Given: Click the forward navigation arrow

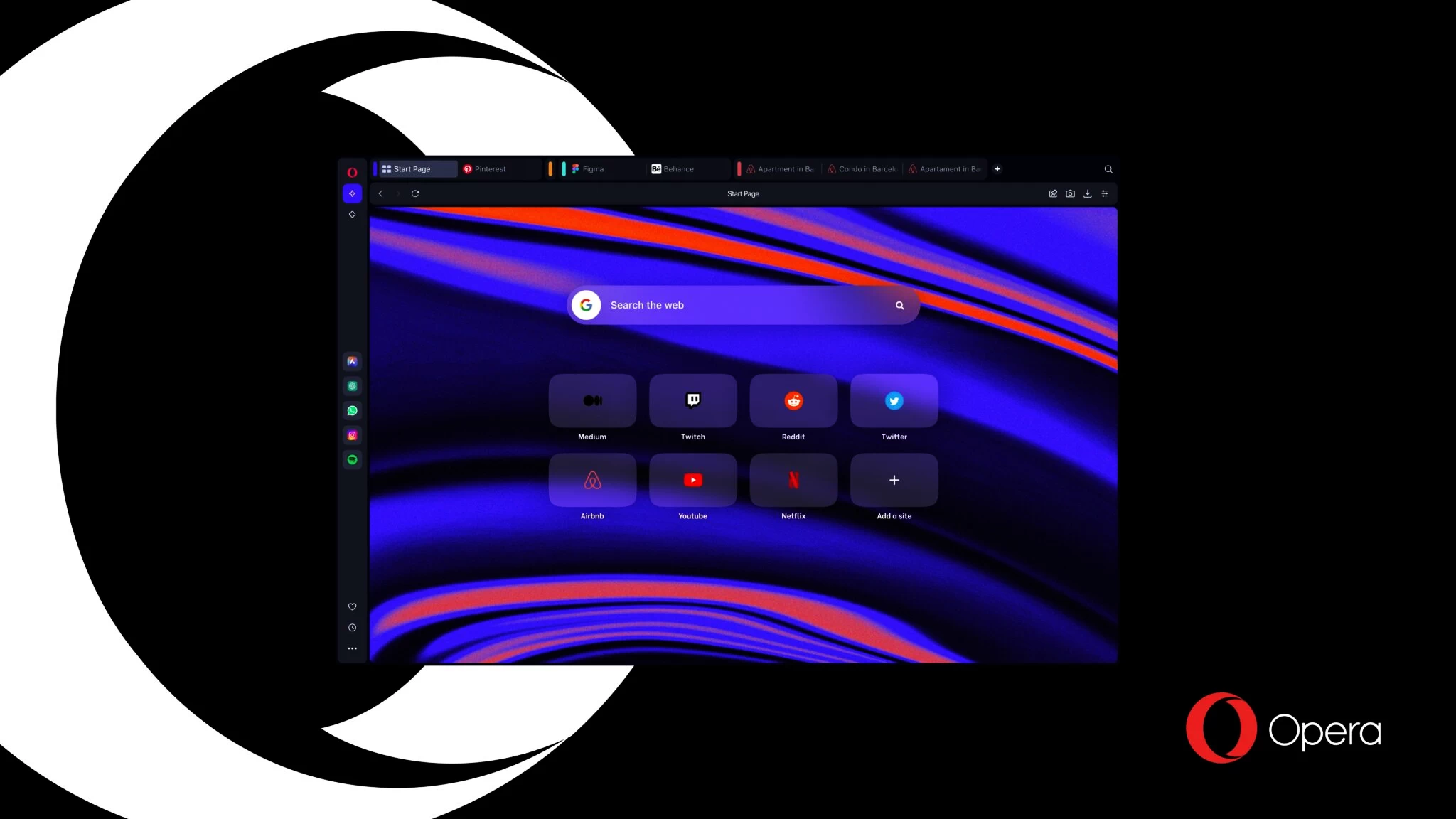Looking at the screenshot, I should tap(397, 193).
